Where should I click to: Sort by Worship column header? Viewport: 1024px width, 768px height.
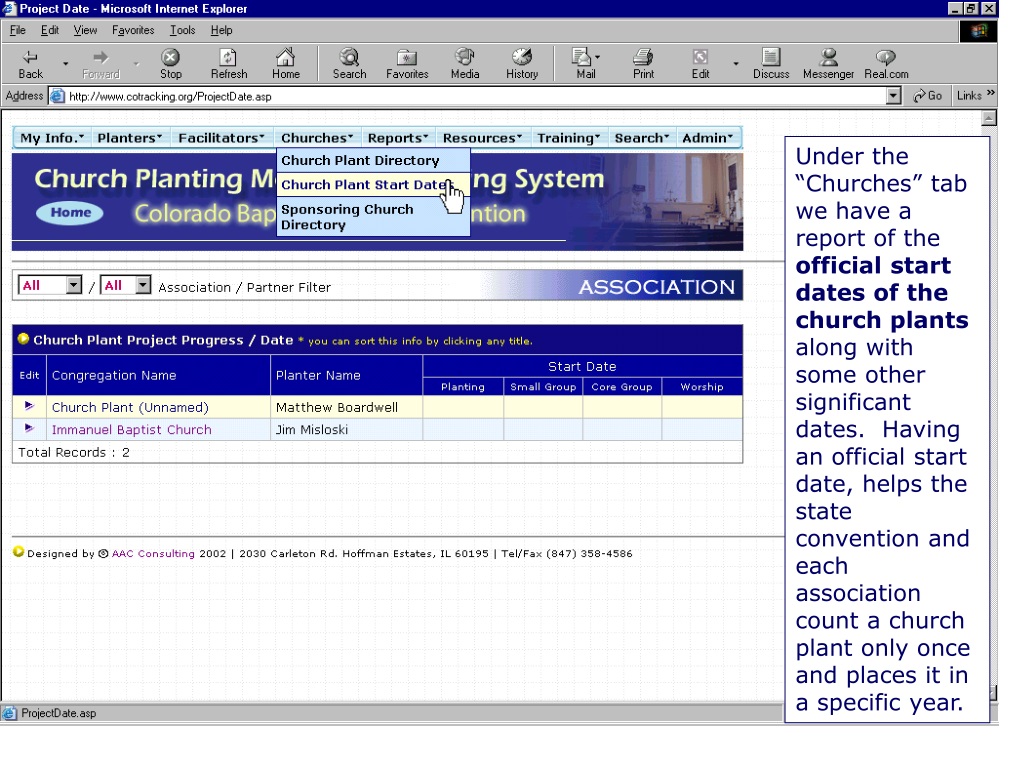tap(701, 387)
